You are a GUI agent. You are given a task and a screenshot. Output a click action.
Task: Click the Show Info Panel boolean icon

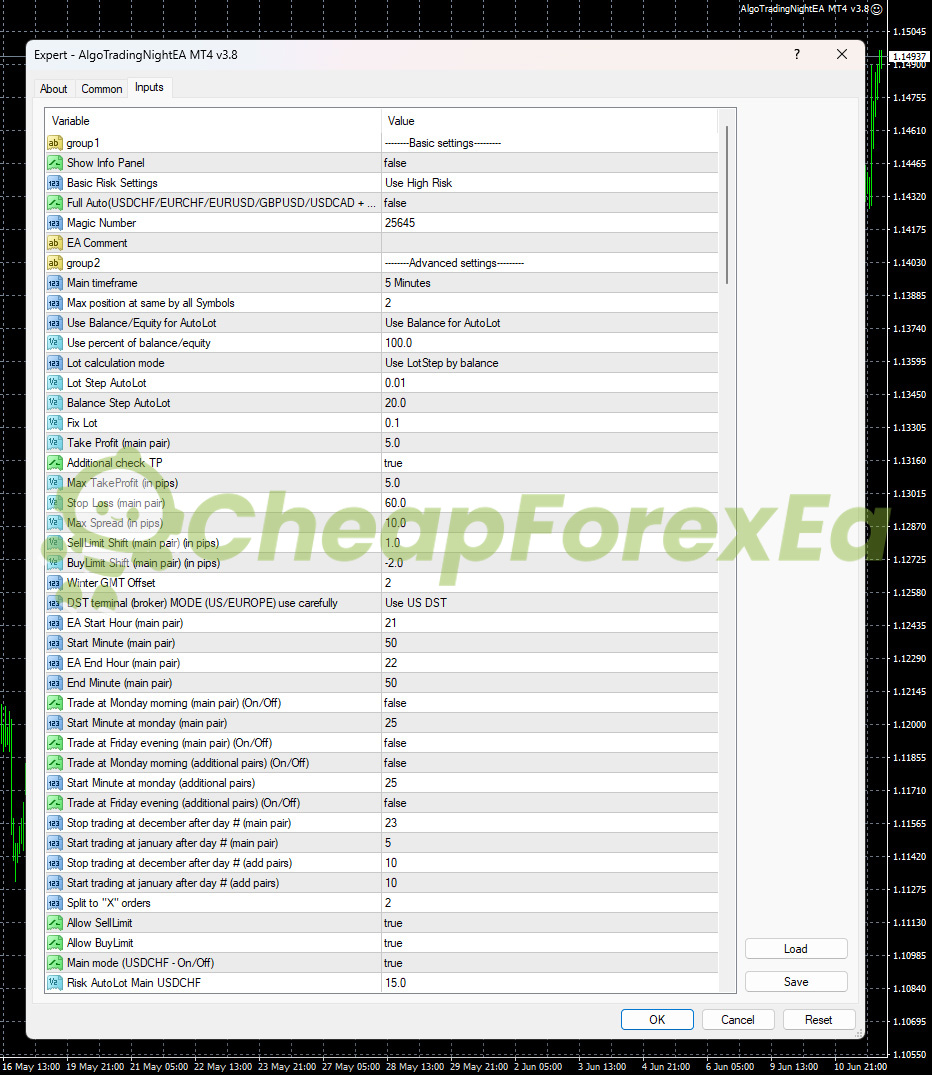(55, 163)
